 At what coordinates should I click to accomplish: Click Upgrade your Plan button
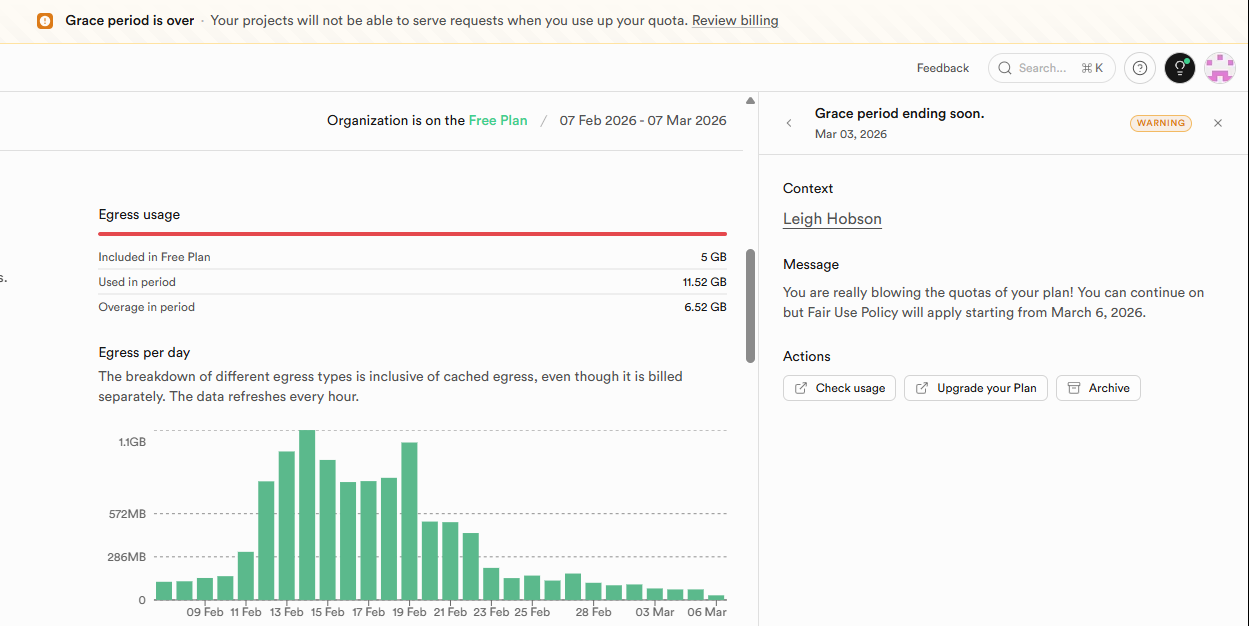[x=976, y=388]
